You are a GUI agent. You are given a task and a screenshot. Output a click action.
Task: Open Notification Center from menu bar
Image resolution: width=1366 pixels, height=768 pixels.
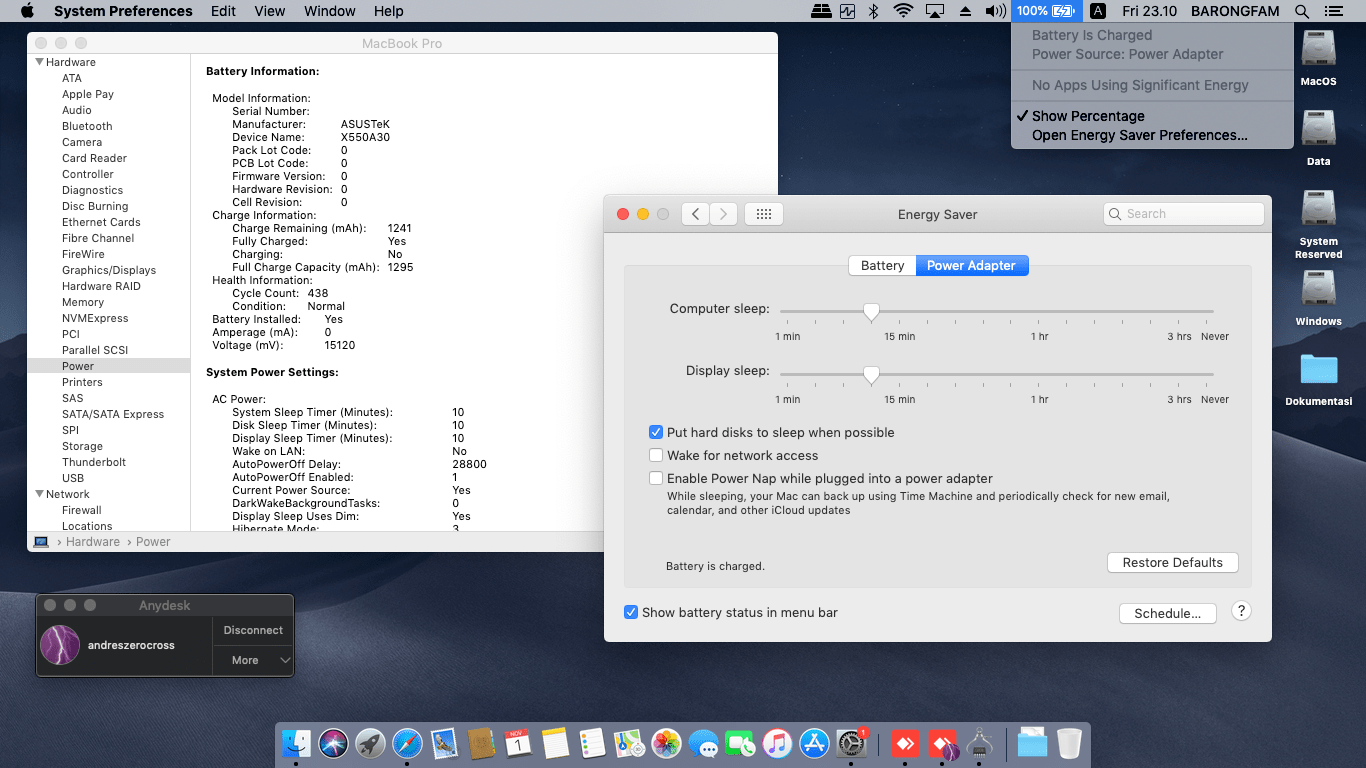(1332, 11)
